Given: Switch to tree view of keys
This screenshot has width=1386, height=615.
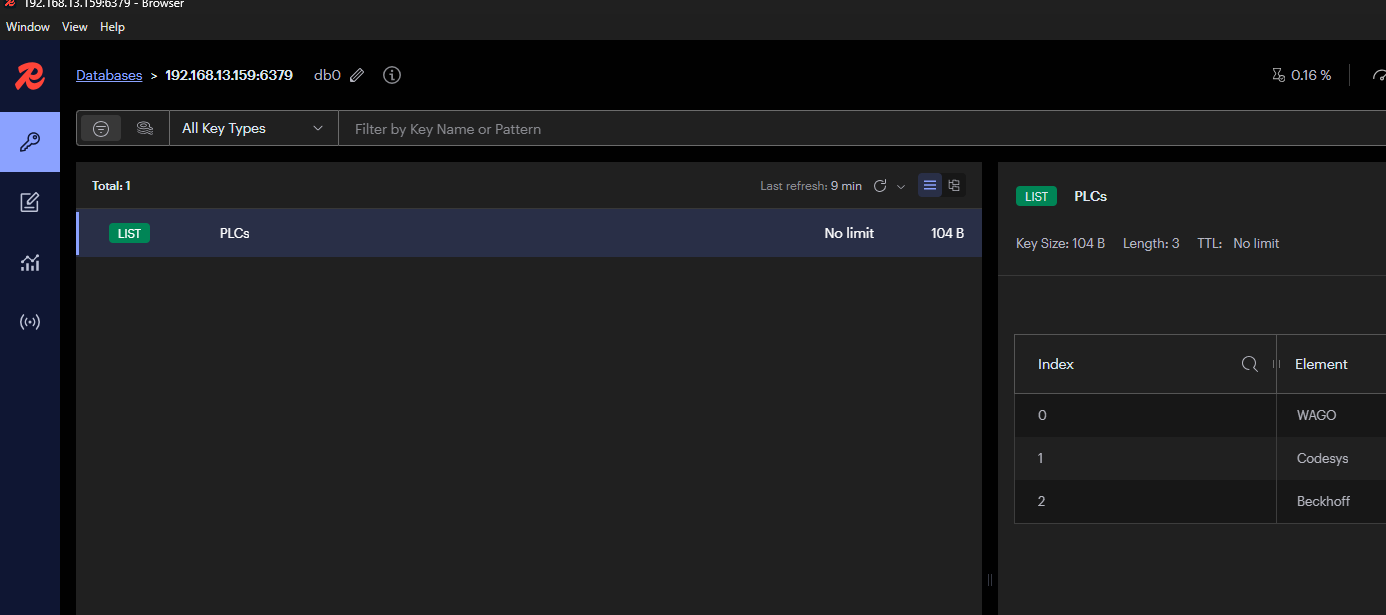Looking at the screenshot, I should coord(954,185).
